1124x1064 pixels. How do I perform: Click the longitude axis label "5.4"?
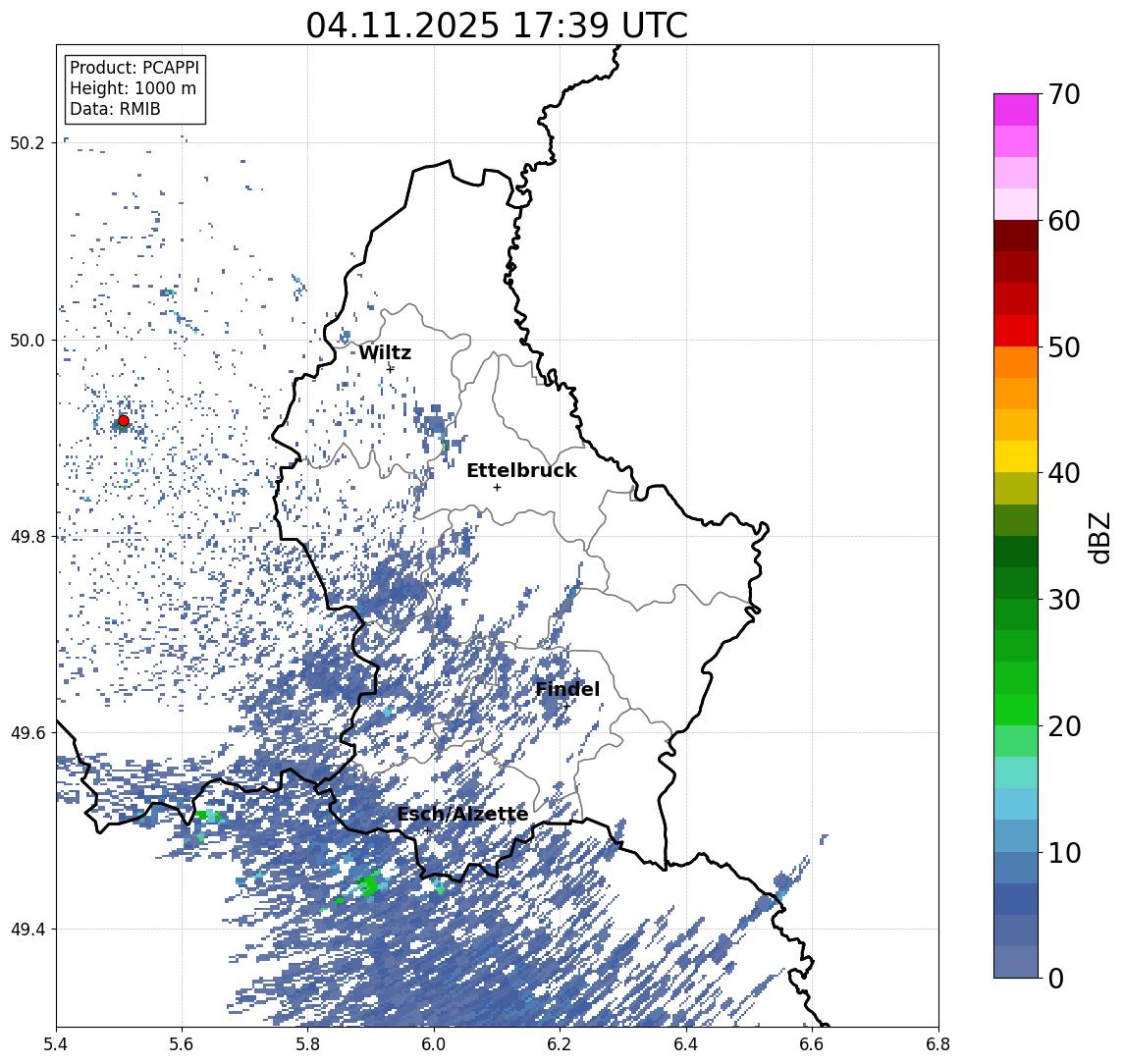click(57, 1044)
